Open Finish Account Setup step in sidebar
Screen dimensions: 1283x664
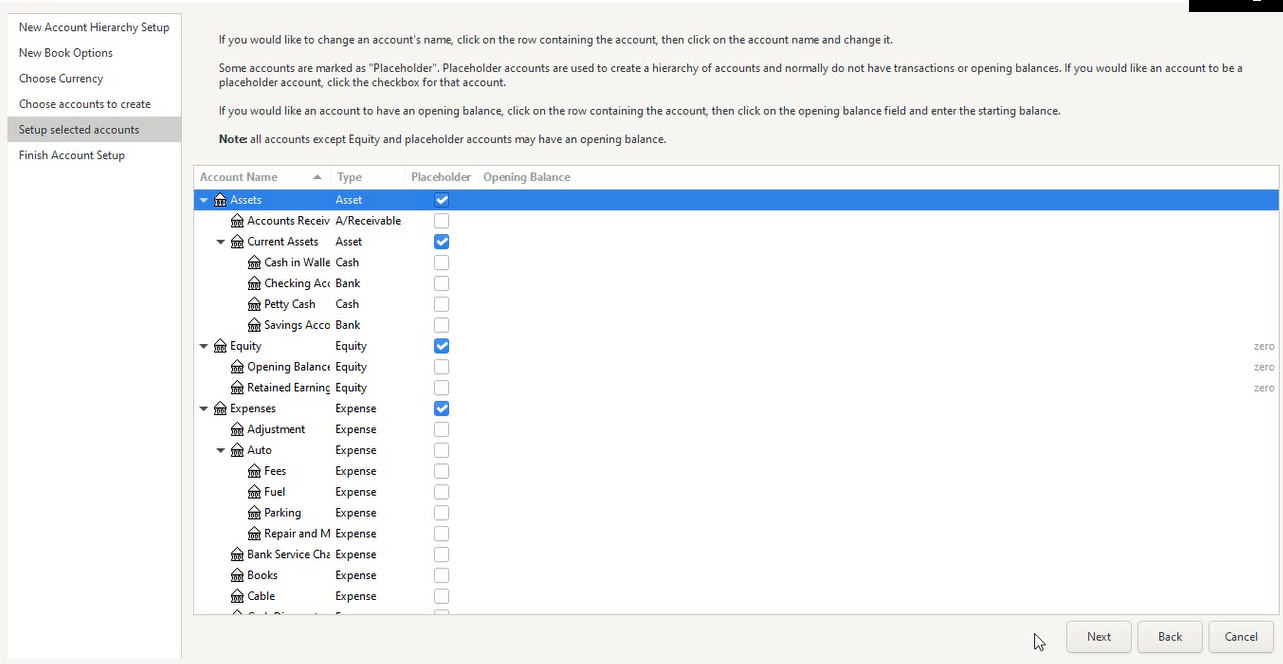(x=72, y=156)
